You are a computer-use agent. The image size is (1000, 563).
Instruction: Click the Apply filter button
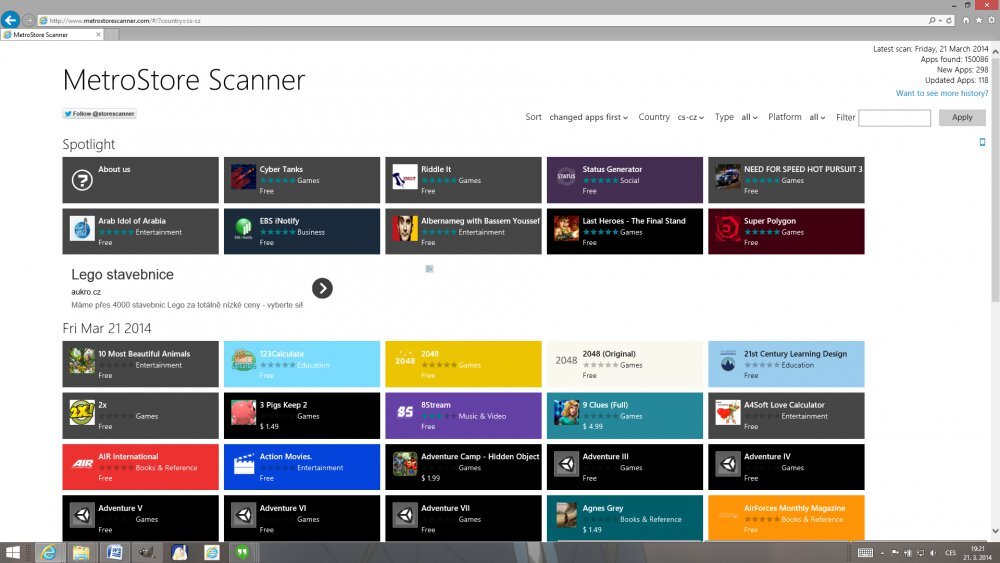click(961, 118)
